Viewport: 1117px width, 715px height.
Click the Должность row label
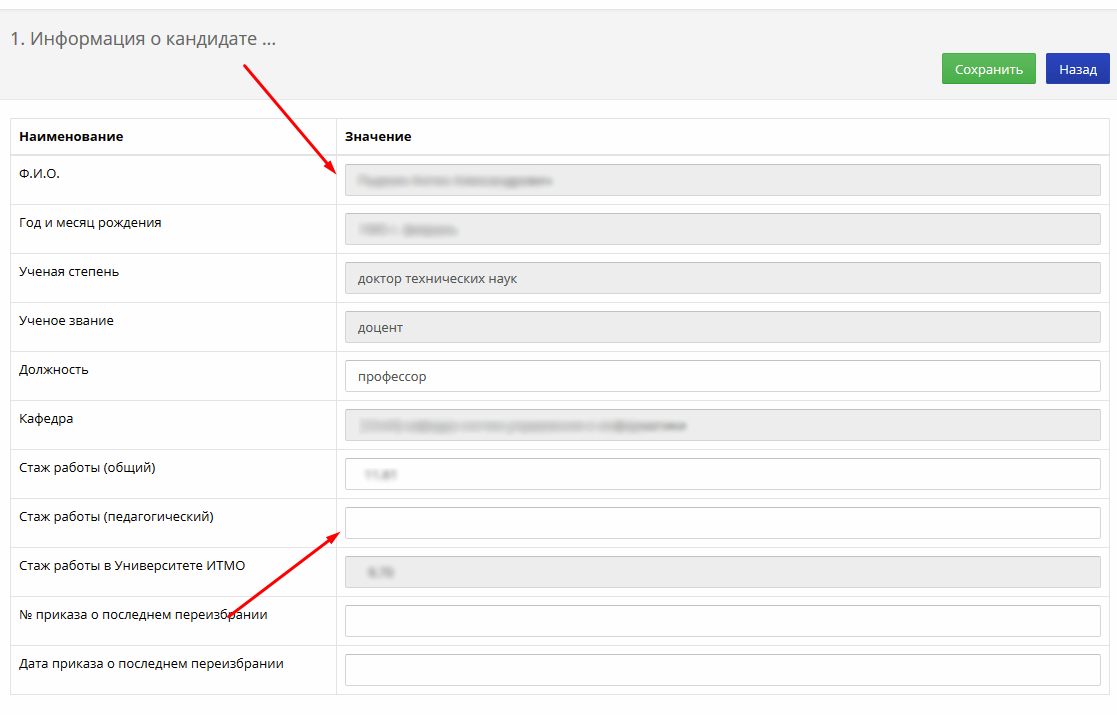[53, 370]
